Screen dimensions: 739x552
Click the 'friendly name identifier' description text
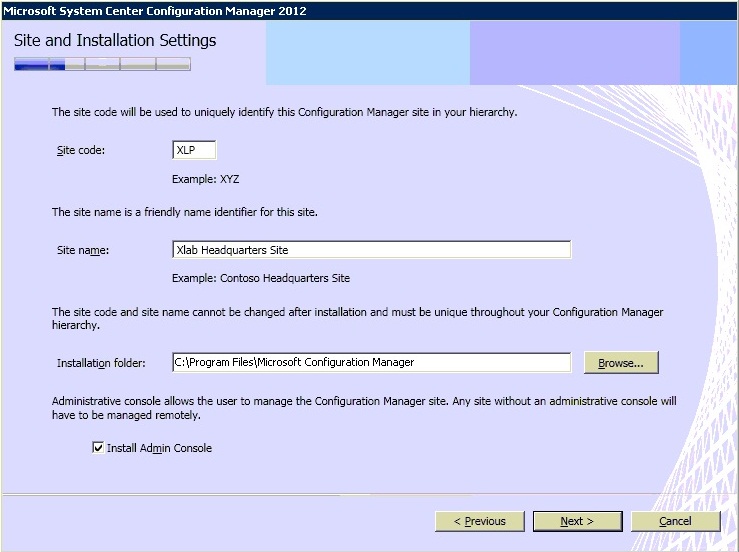[185, 212]
